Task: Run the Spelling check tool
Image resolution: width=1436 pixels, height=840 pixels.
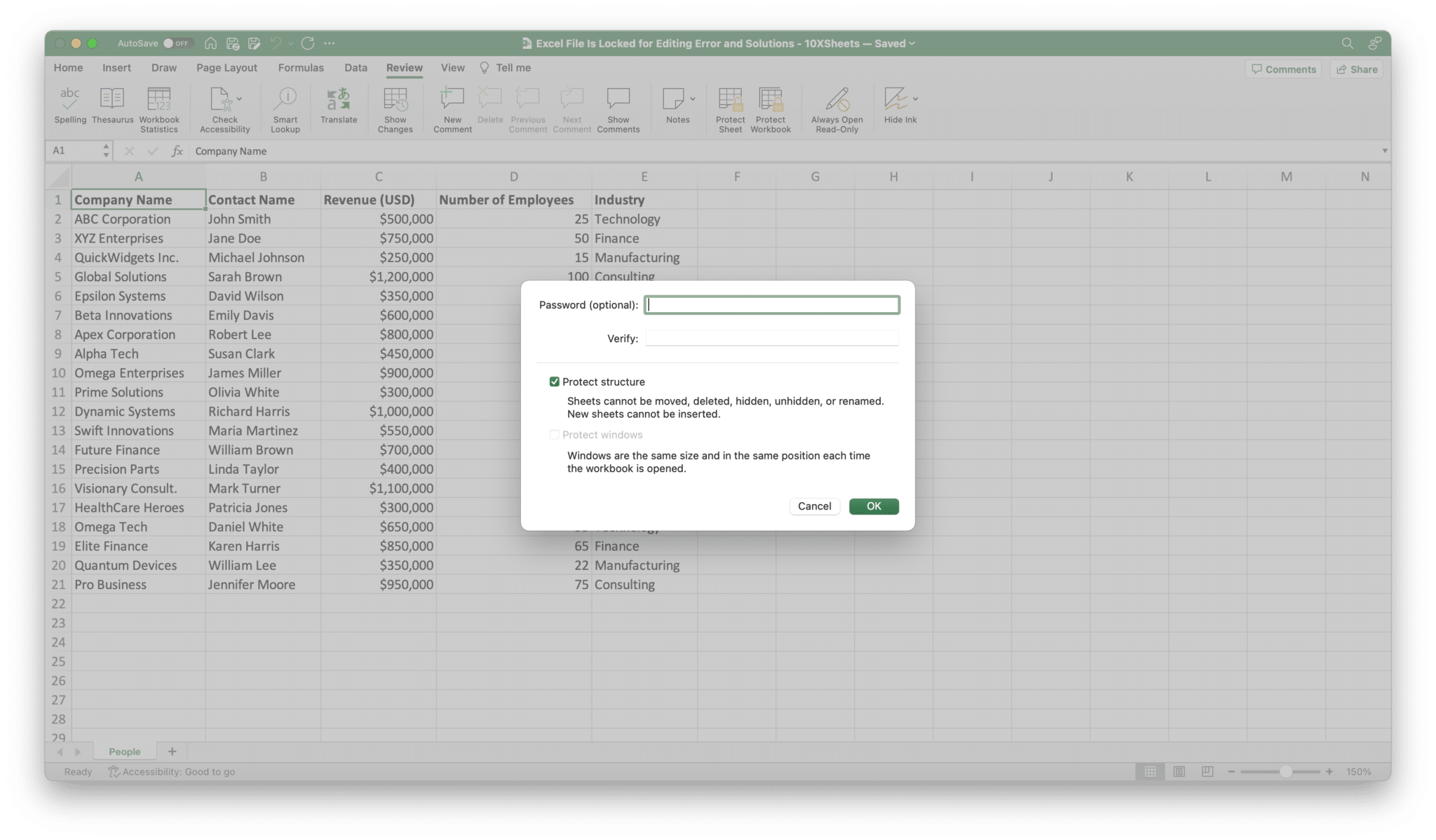Action: tap(70, 107)
